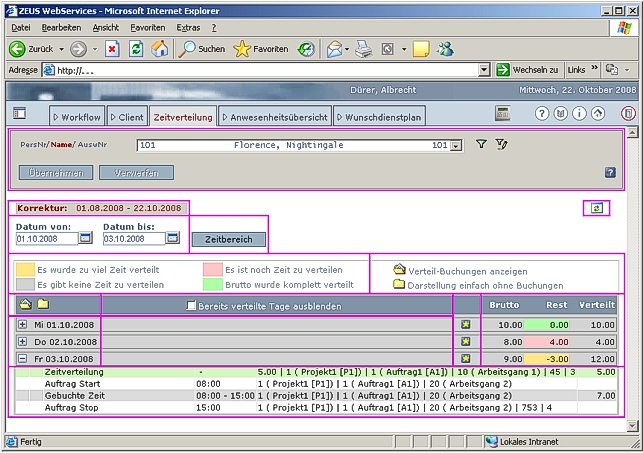Click the Übernehmen button
643x453 pixels.
click(x=56, y=173)
